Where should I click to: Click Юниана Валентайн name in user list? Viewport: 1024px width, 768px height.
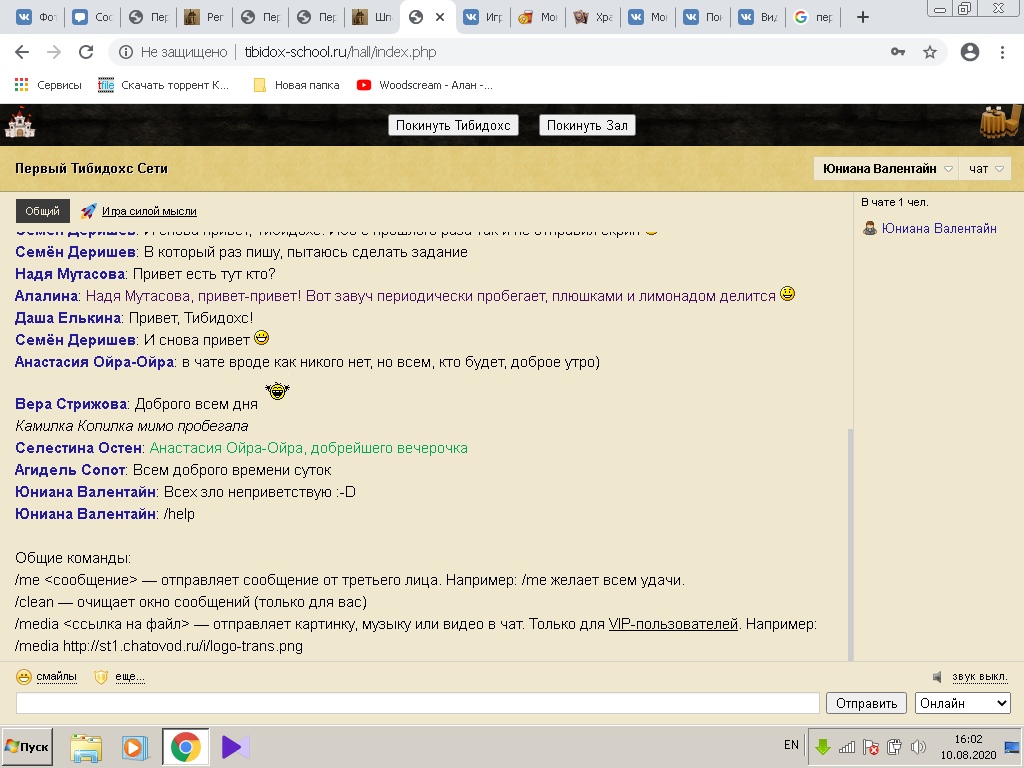point(939,229)
